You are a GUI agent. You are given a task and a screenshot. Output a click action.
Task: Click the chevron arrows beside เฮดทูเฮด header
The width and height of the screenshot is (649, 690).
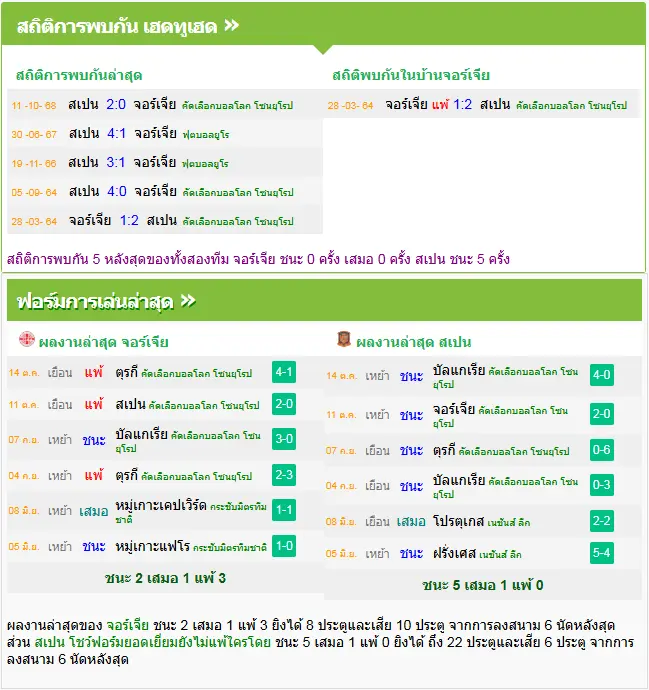pyautogui.click(x=231, y=26)
